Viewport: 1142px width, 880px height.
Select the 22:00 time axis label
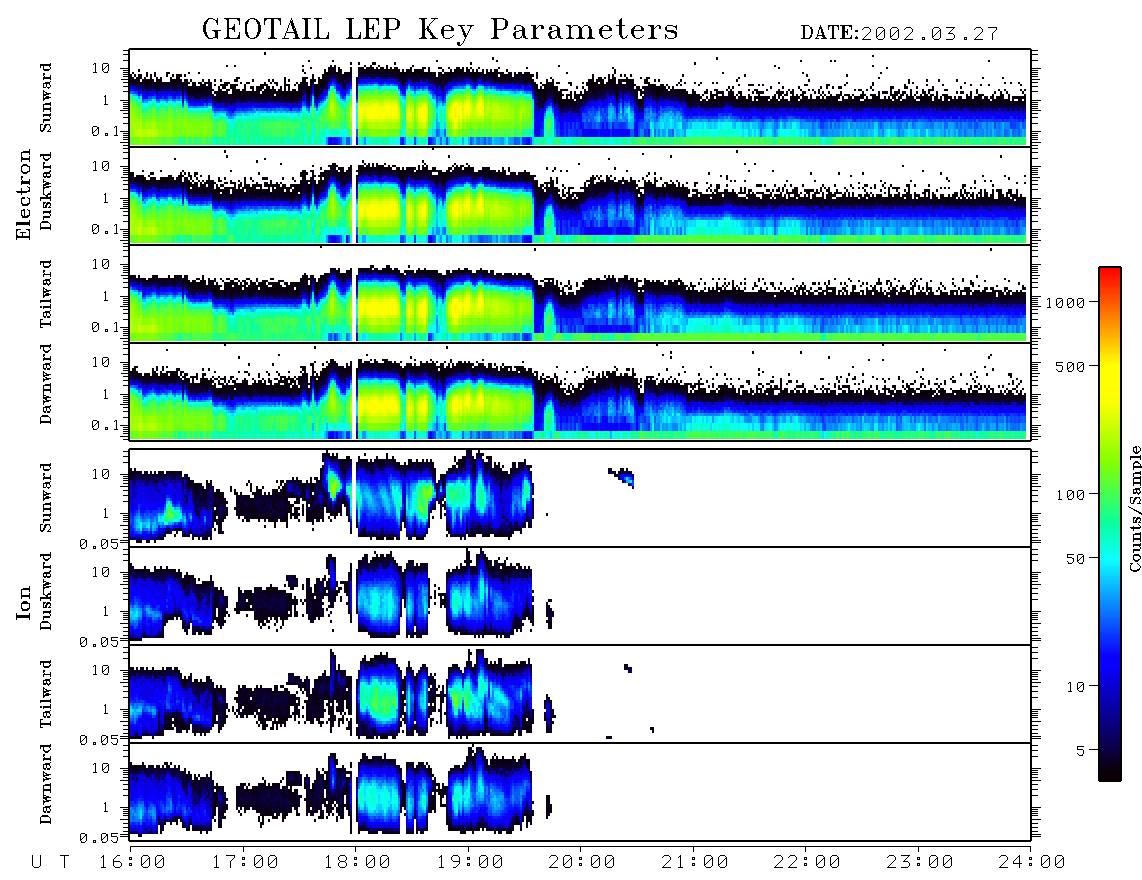click(x=807, y=863)
